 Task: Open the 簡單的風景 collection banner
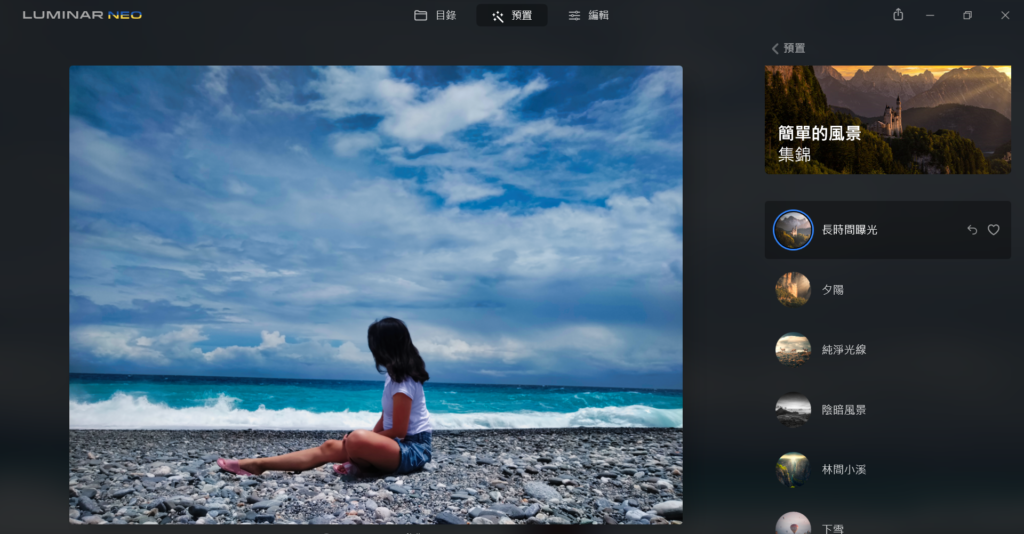pos(888,119)
